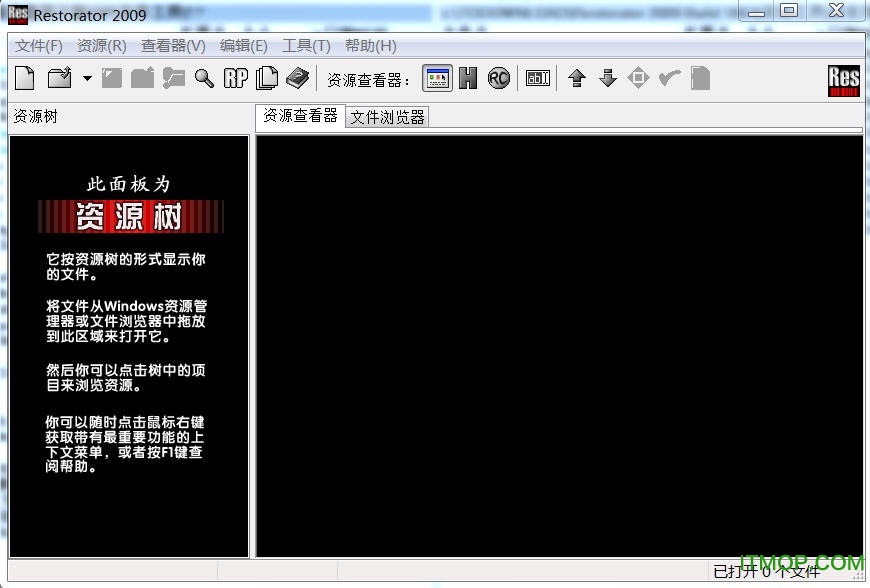Open the 查看器(V) menu

click(173, 45)
